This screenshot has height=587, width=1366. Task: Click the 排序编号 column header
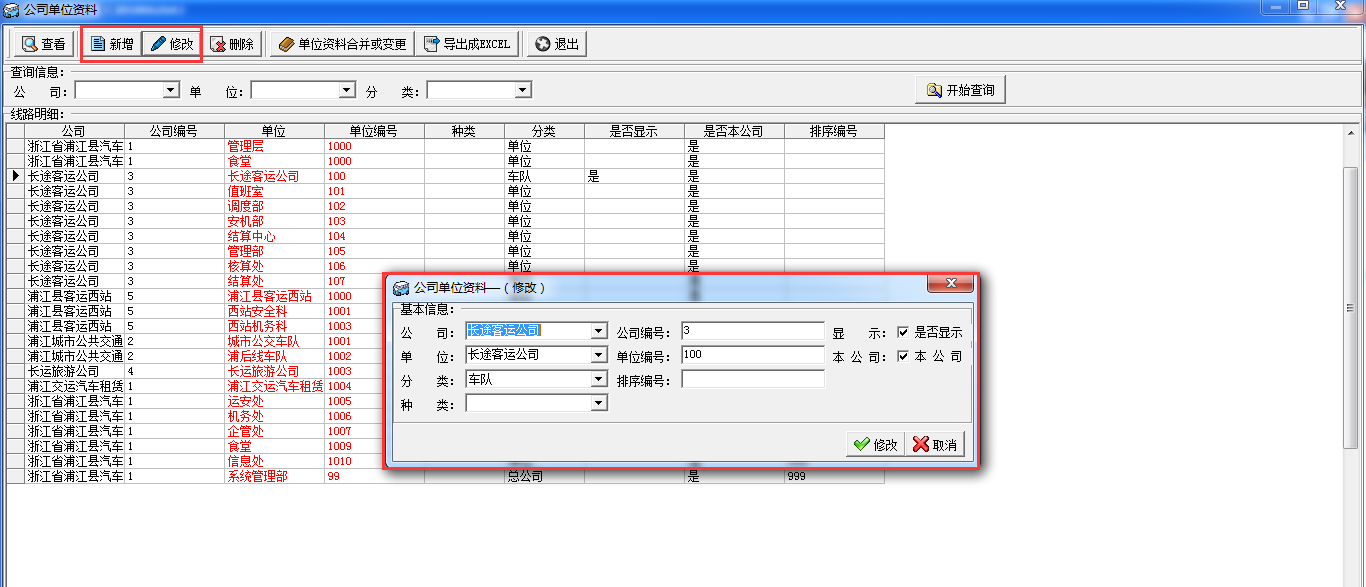(x=834, y=131)
